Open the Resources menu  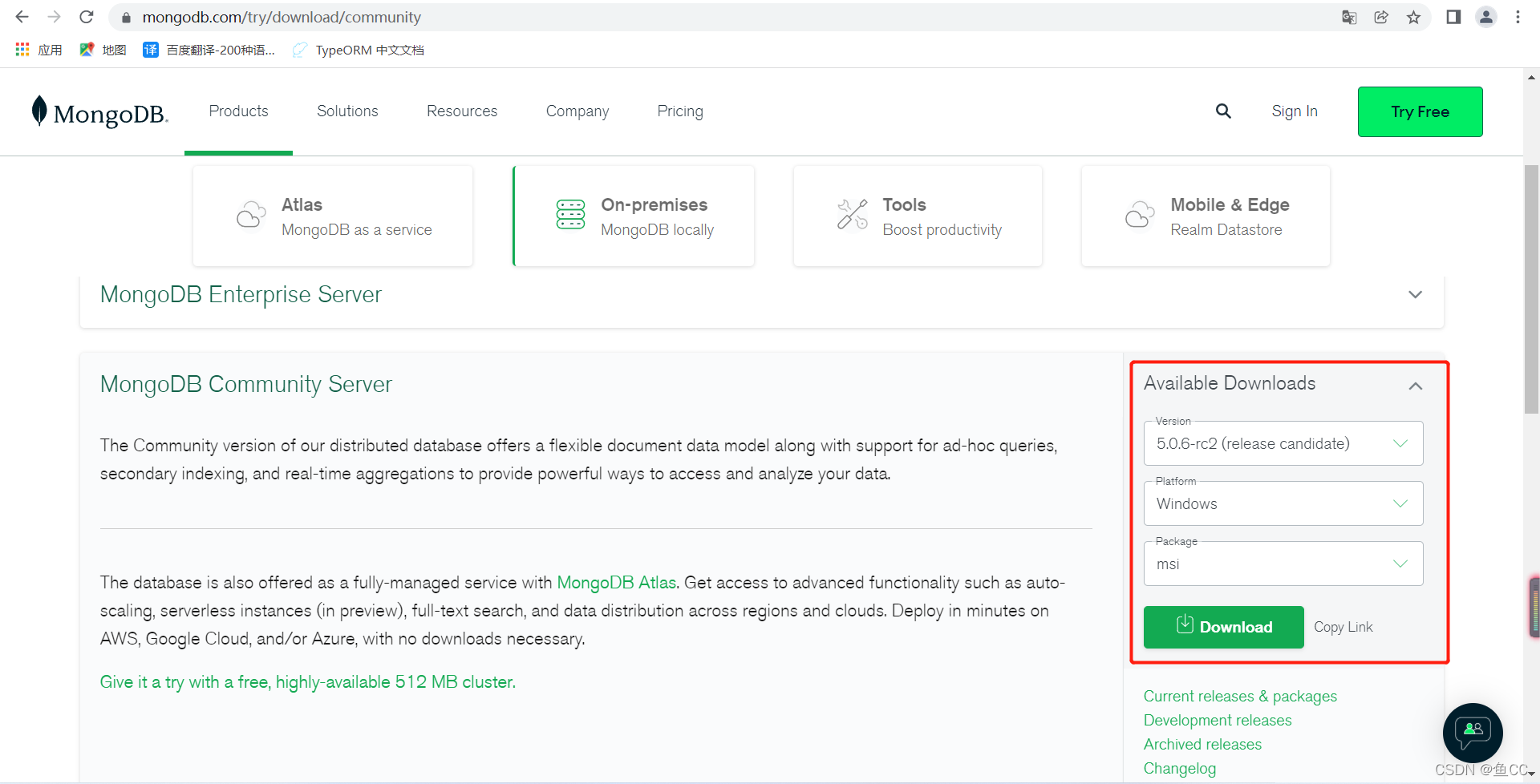[x=462, y=111]
